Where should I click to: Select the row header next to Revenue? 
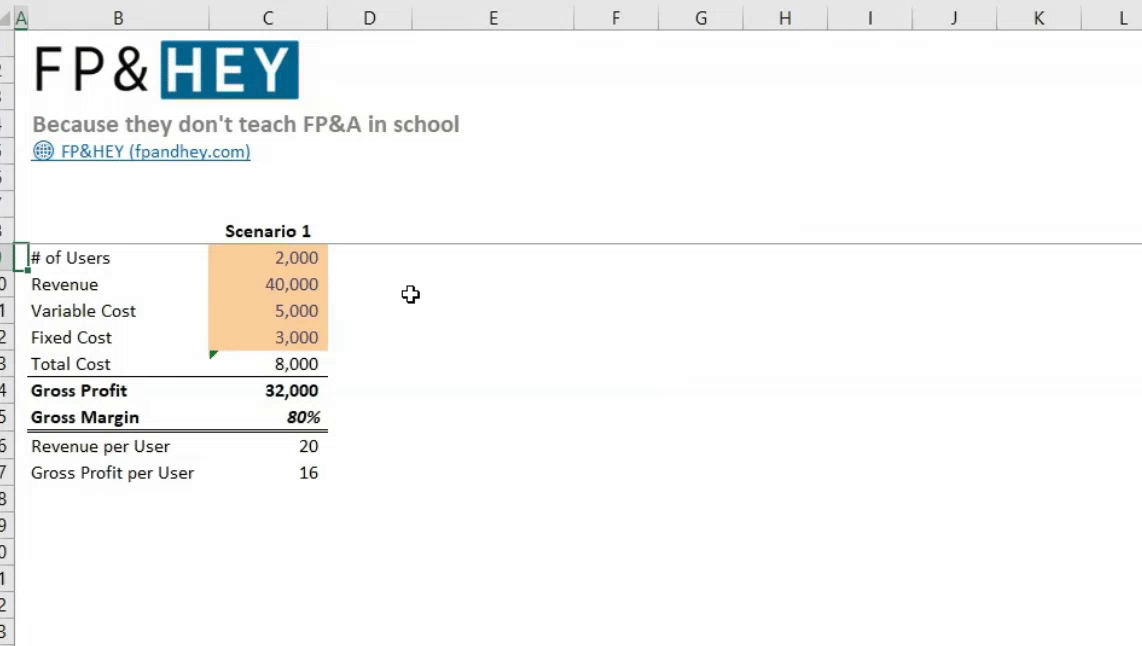tap(9, 284)
